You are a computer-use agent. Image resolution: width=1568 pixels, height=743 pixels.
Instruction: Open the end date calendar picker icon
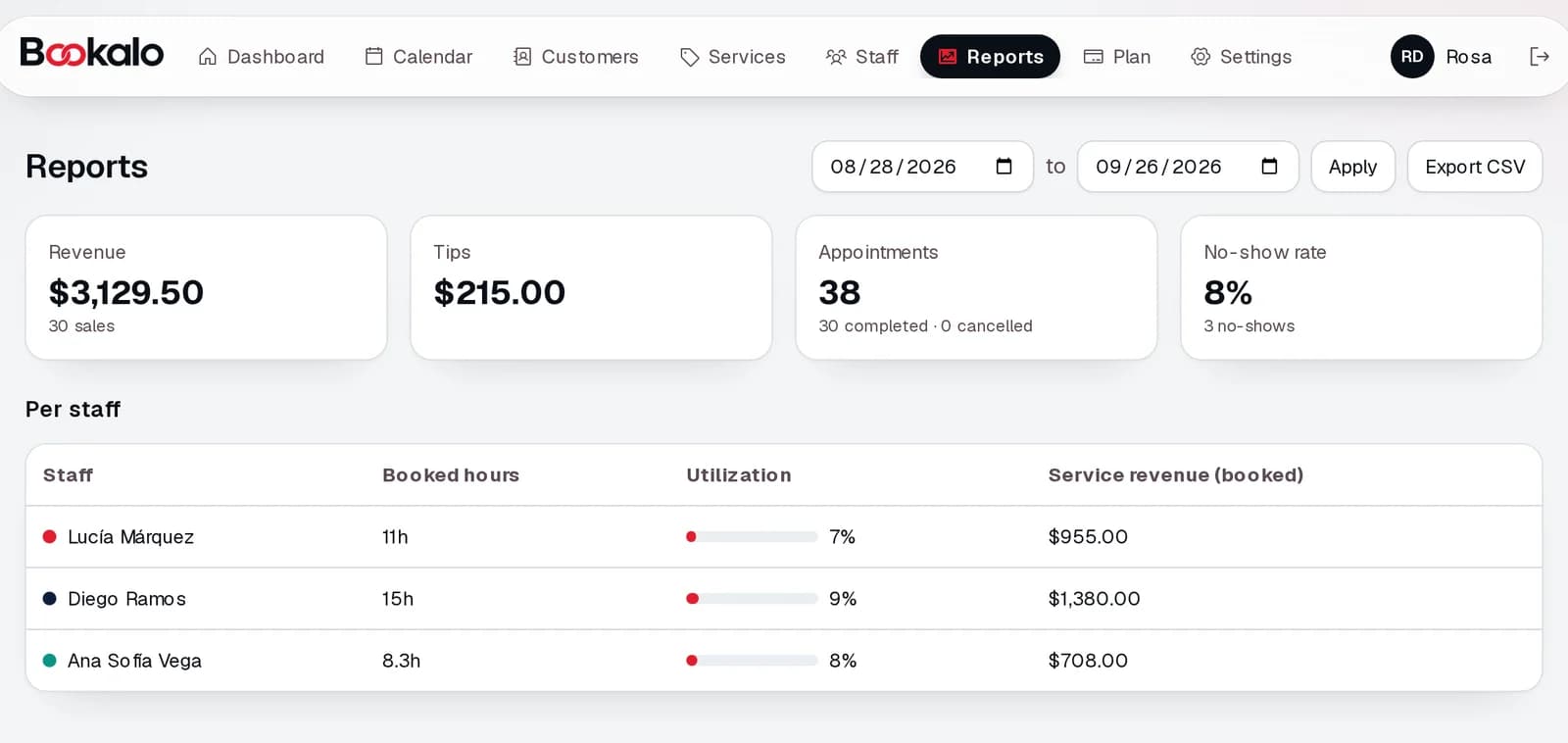click(x=1269, y=167)
